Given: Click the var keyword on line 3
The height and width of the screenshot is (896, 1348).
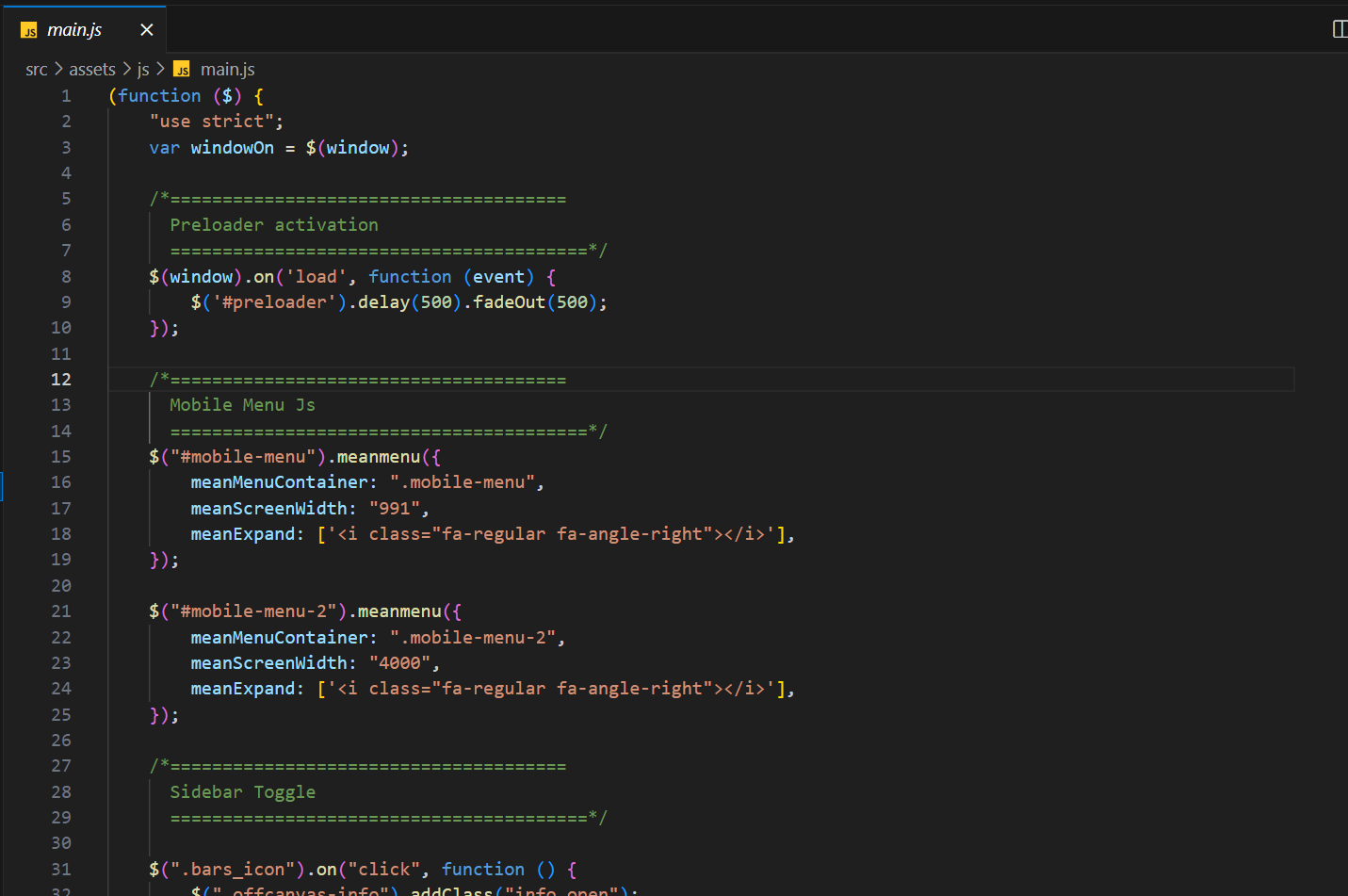Looking at the screenshot, I should [x=164, y=148].
